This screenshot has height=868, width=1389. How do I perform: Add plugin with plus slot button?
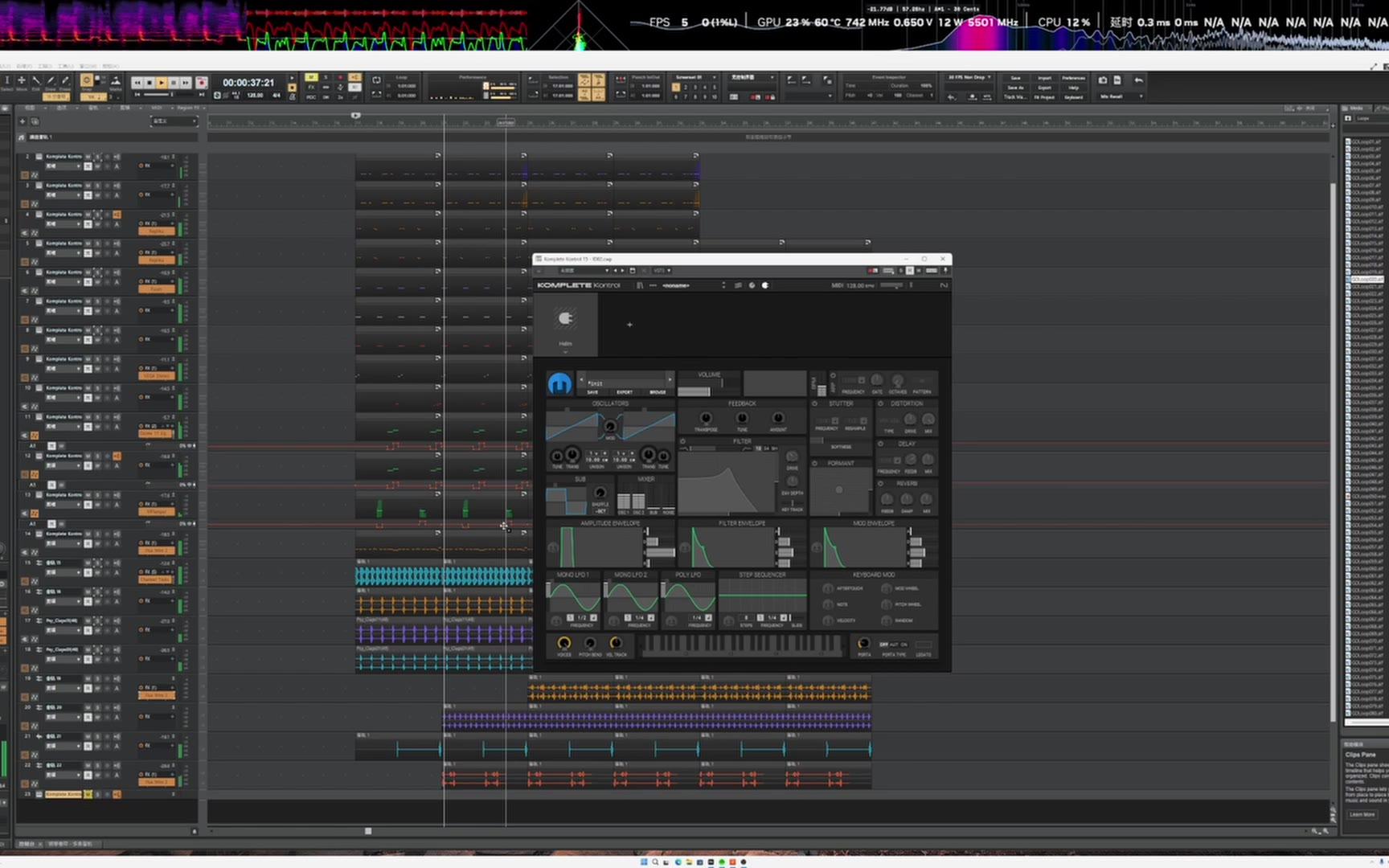click(x=629, y=325)
